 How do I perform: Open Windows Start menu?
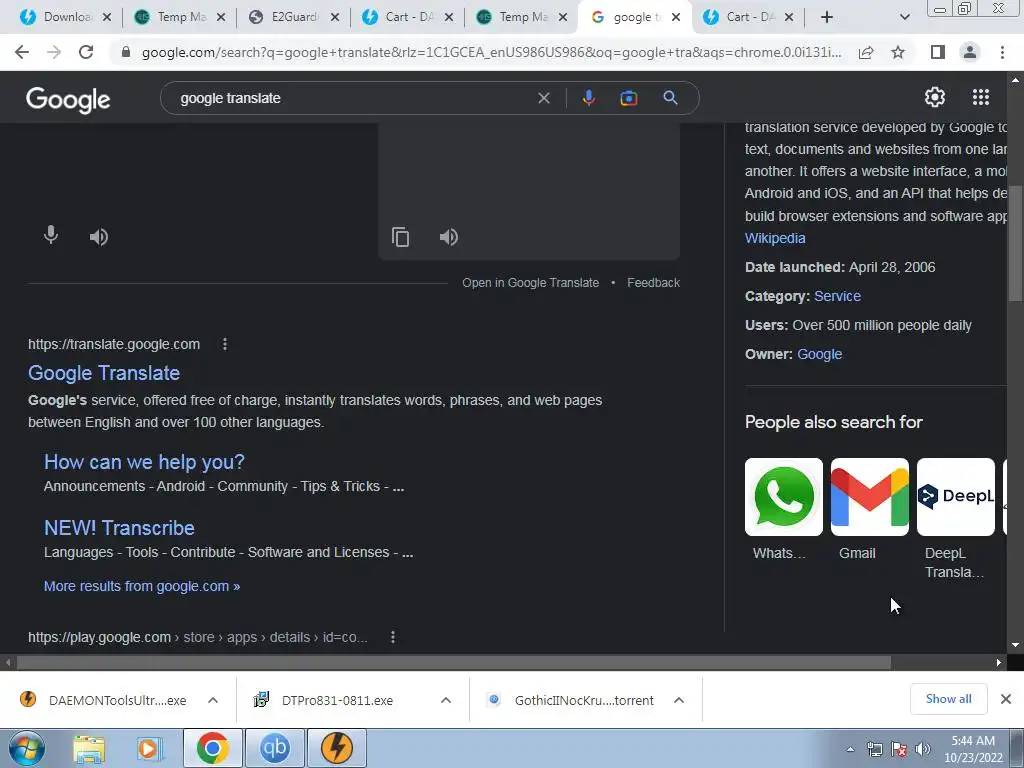27,748
